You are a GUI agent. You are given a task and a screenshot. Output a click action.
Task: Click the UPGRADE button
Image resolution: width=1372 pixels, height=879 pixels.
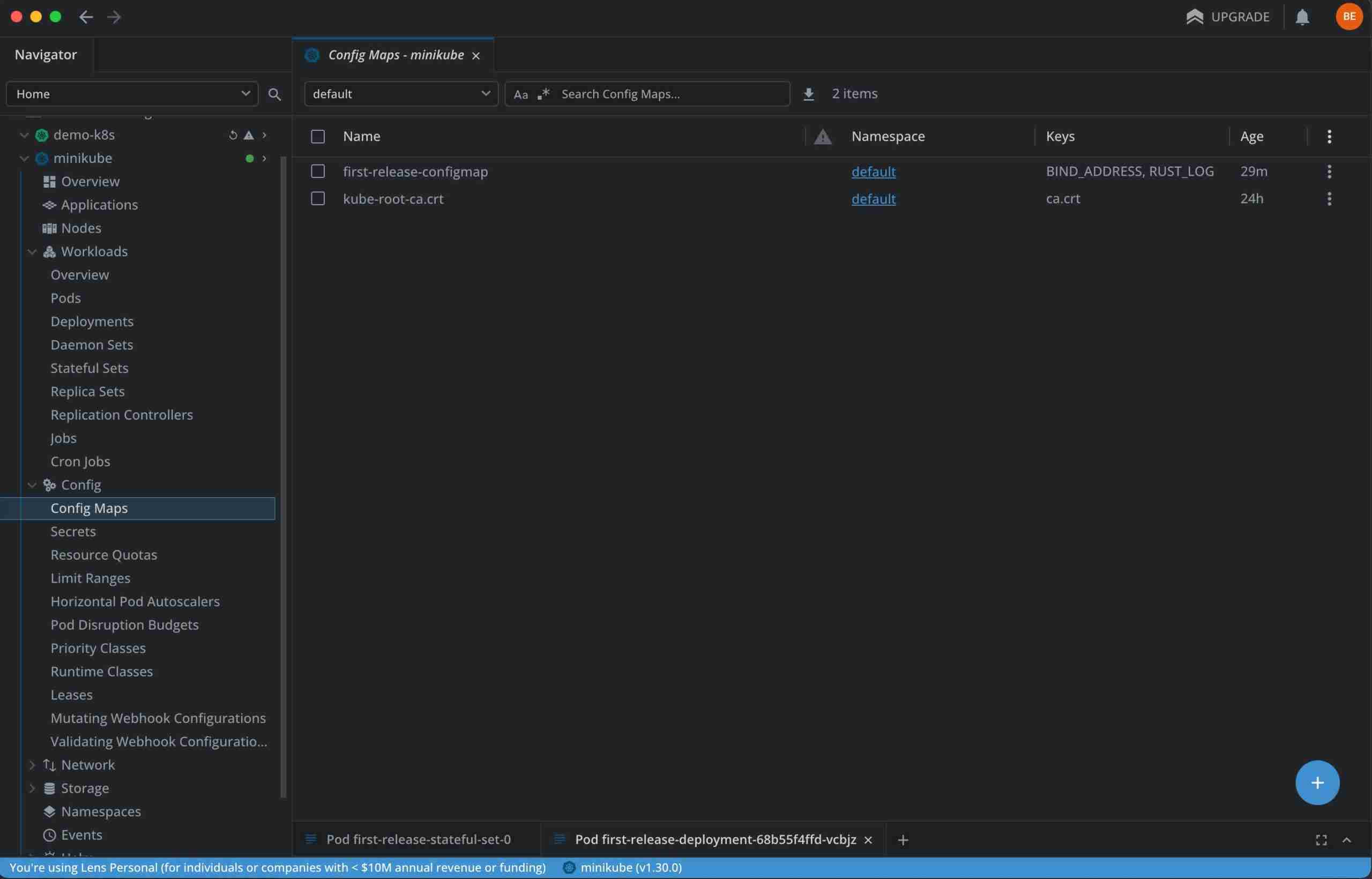(x=1228, y=17)
